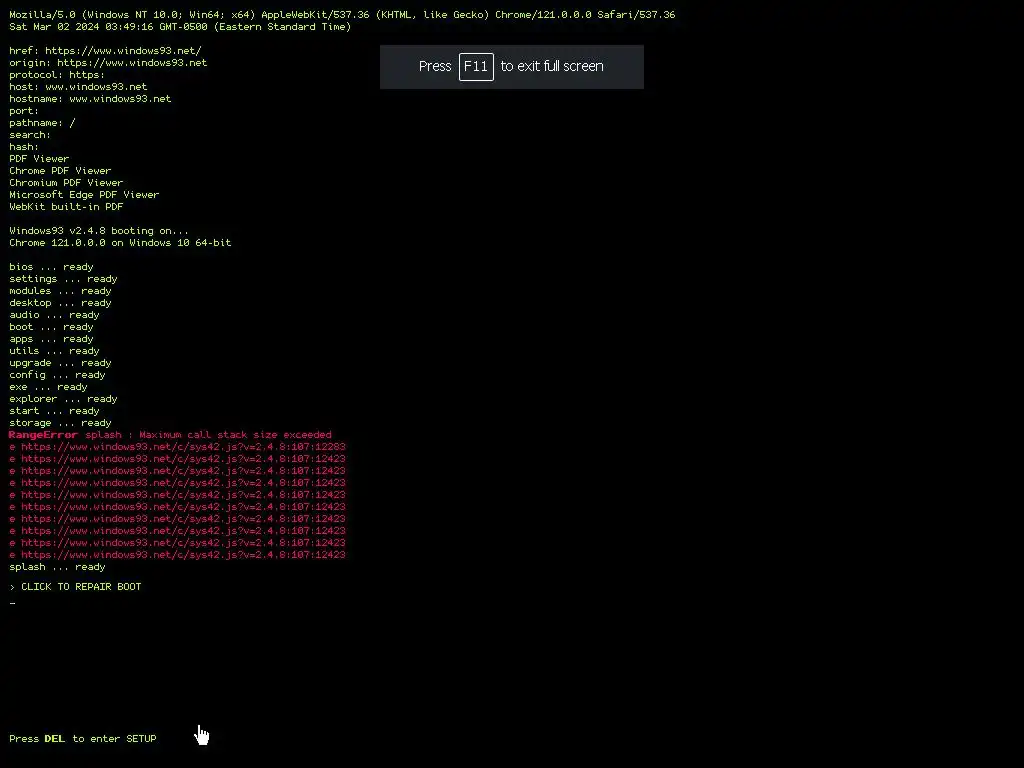Image resolution: width=1024 pixels, height=768 pixels.
Task: Click the 'exe ... ready' line
Action: (48, 387)
